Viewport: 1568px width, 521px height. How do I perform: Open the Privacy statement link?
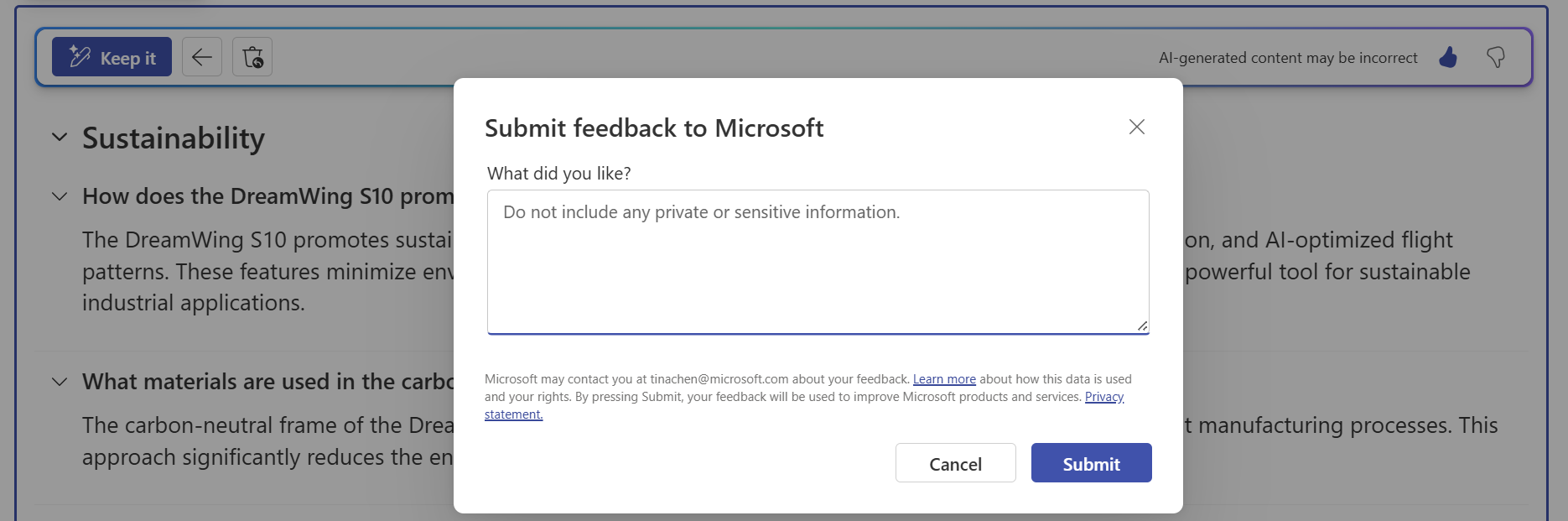(x=1104, y=397)
